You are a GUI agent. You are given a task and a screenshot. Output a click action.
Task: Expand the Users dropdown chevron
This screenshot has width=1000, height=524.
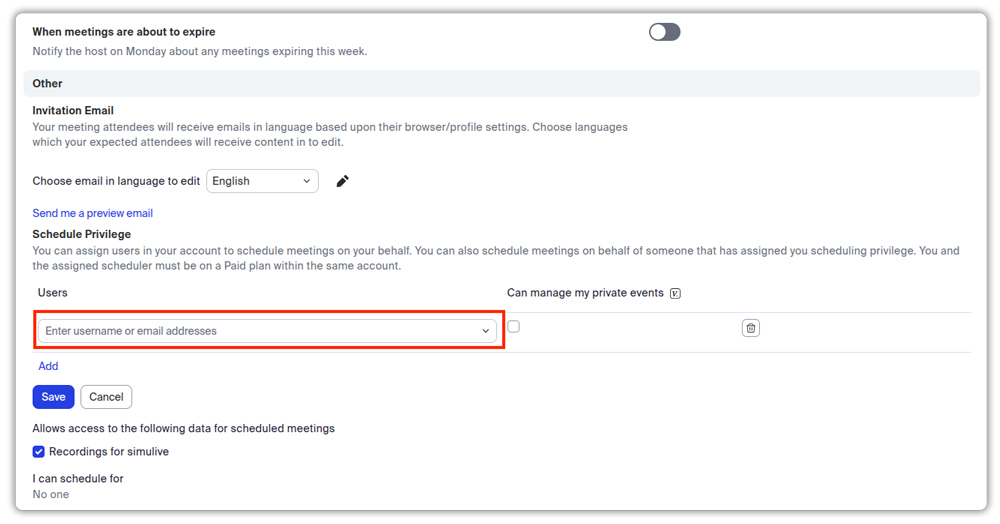point(486,331)
